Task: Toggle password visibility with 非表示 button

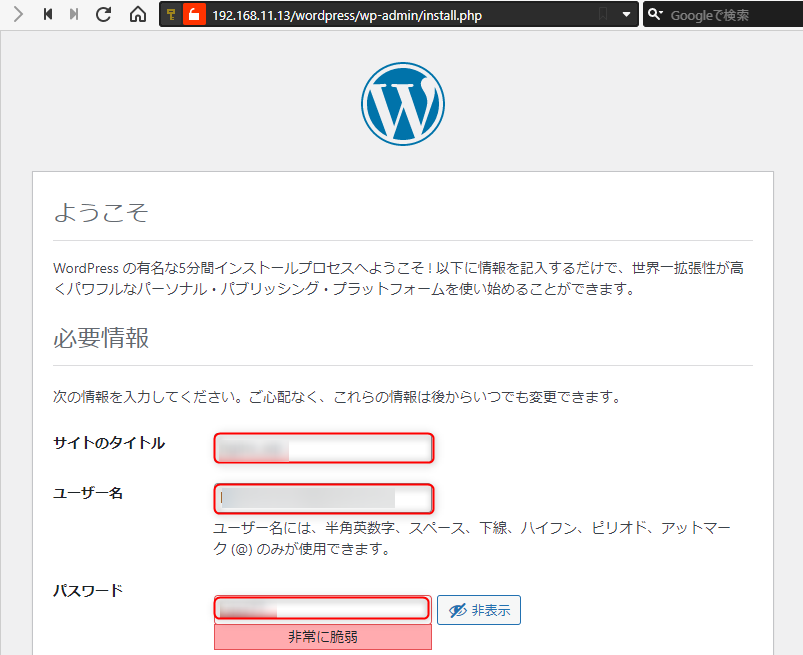Action: [x=478, y=610]
